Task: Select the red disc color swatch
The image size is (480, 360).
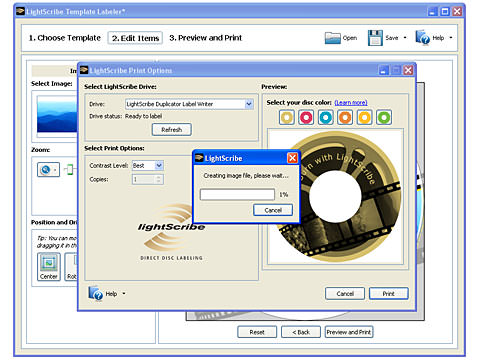Action: point(306,117)
